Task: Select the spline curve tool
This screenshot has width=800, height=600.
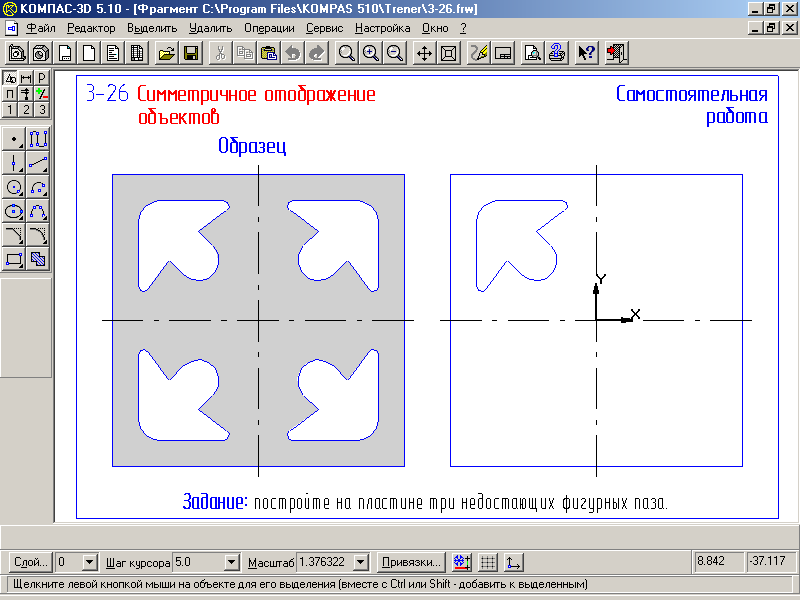Action: point(38,211)
